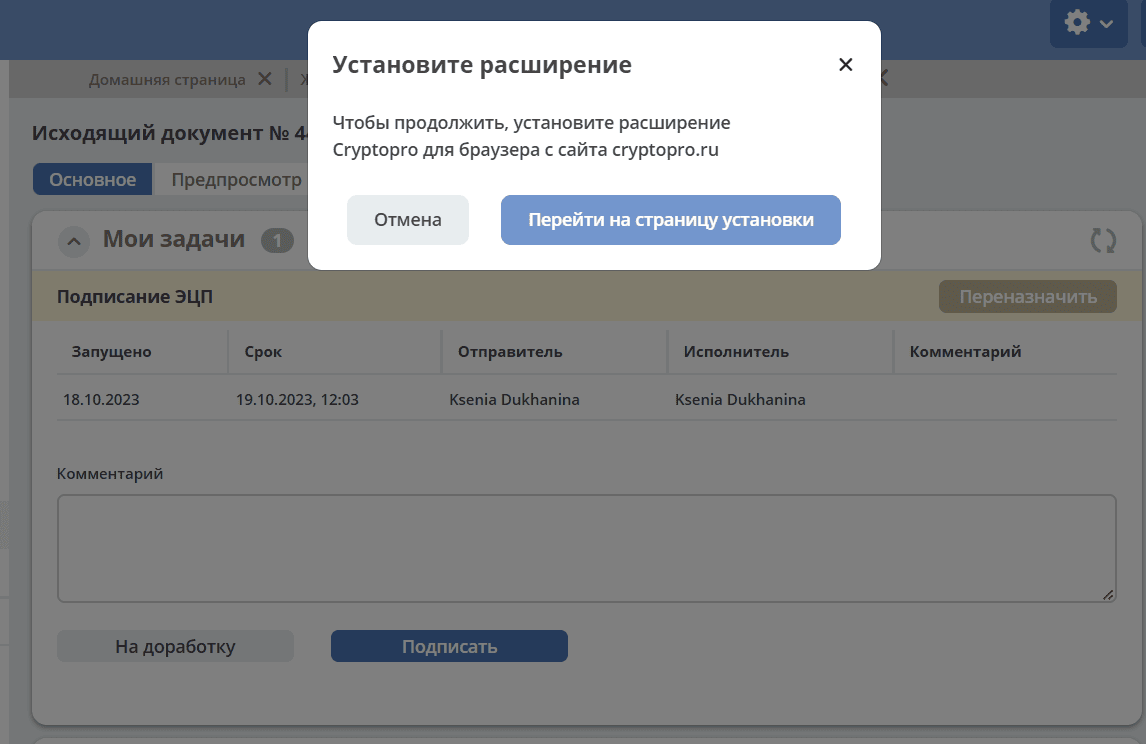Close the Установите расширение dialog

(846, 65)
